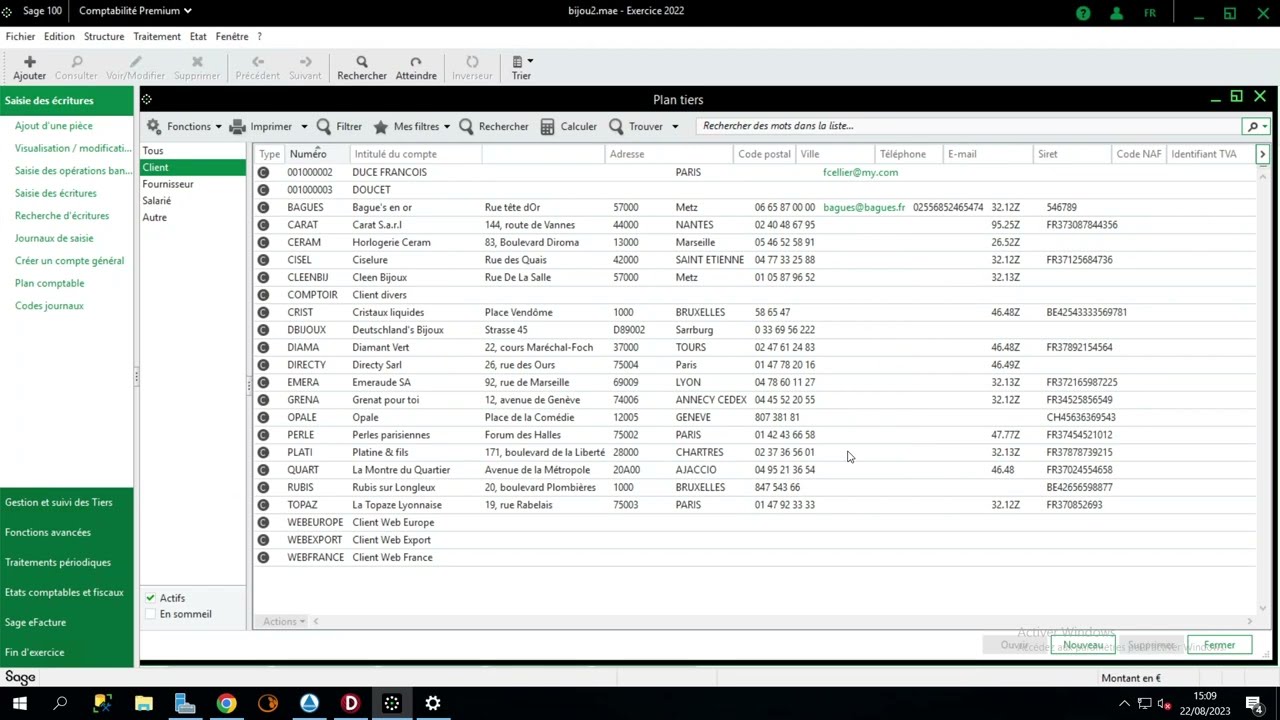Expand Sage eFacture section
Viewport: 1280px width, 720px height.
coord(66,622)
